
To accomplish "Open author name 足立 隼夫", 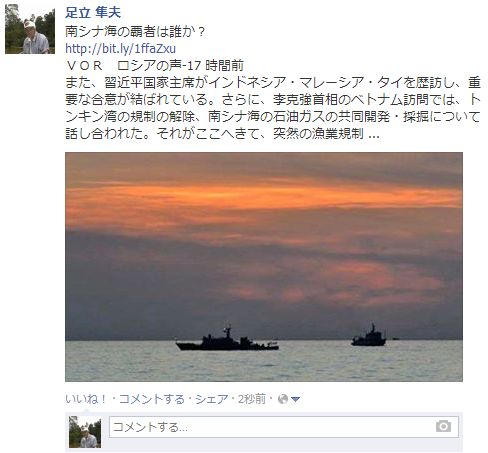I will pyautogui.click(x=93, y=13).
